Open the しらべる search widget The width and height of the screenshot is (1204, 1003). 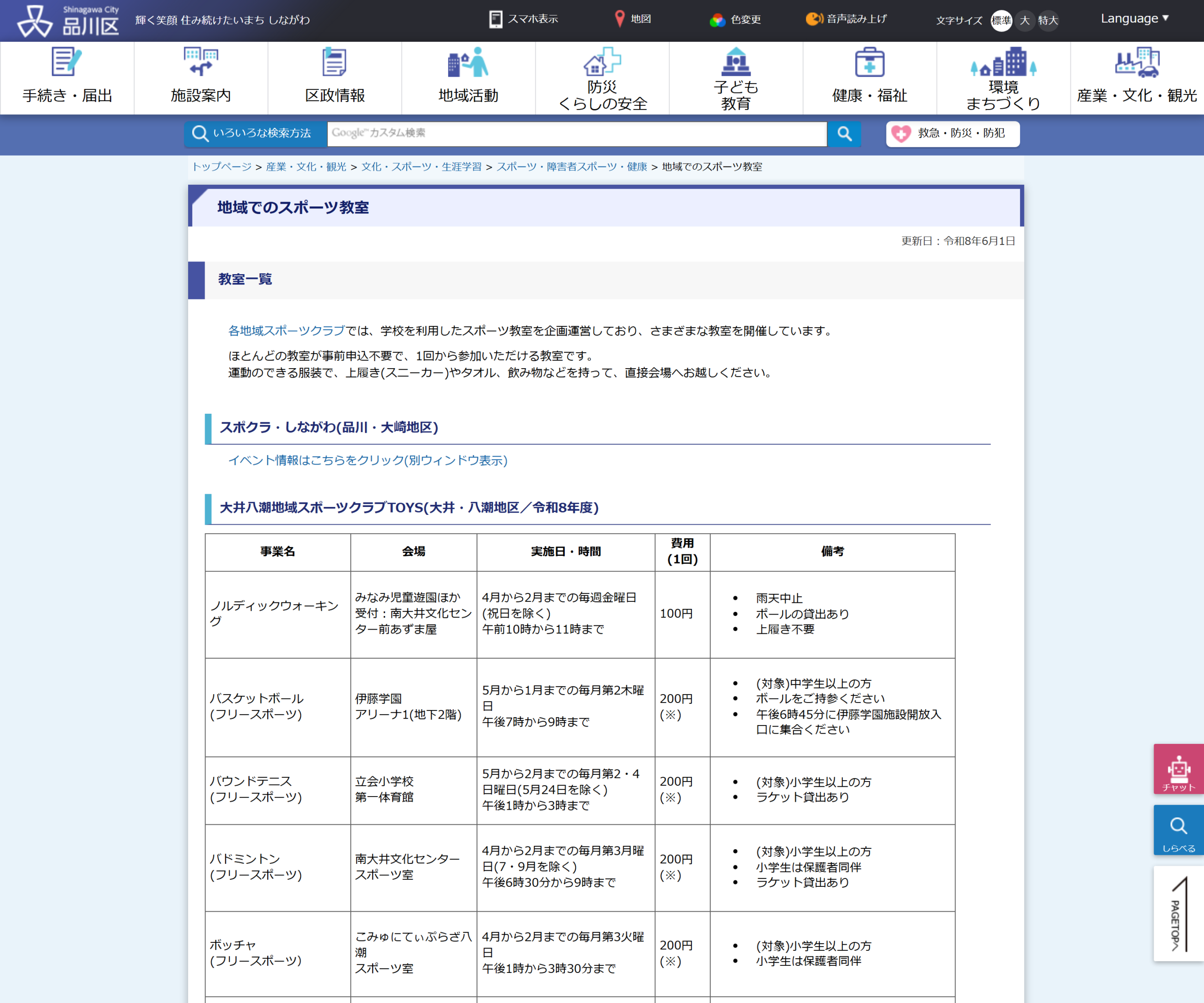click(1178, 830)
